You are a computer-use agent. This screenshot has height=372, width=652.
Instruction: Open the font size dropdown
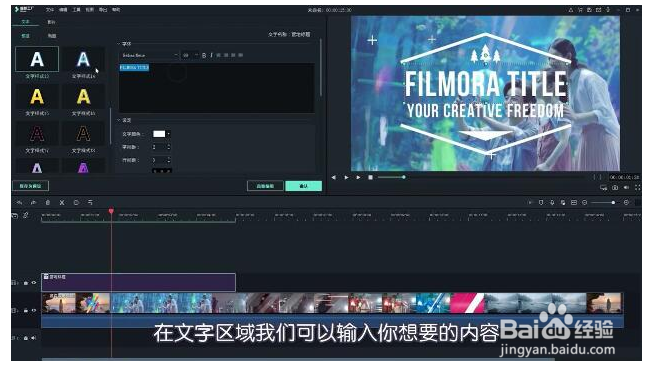tap(190, 55)
